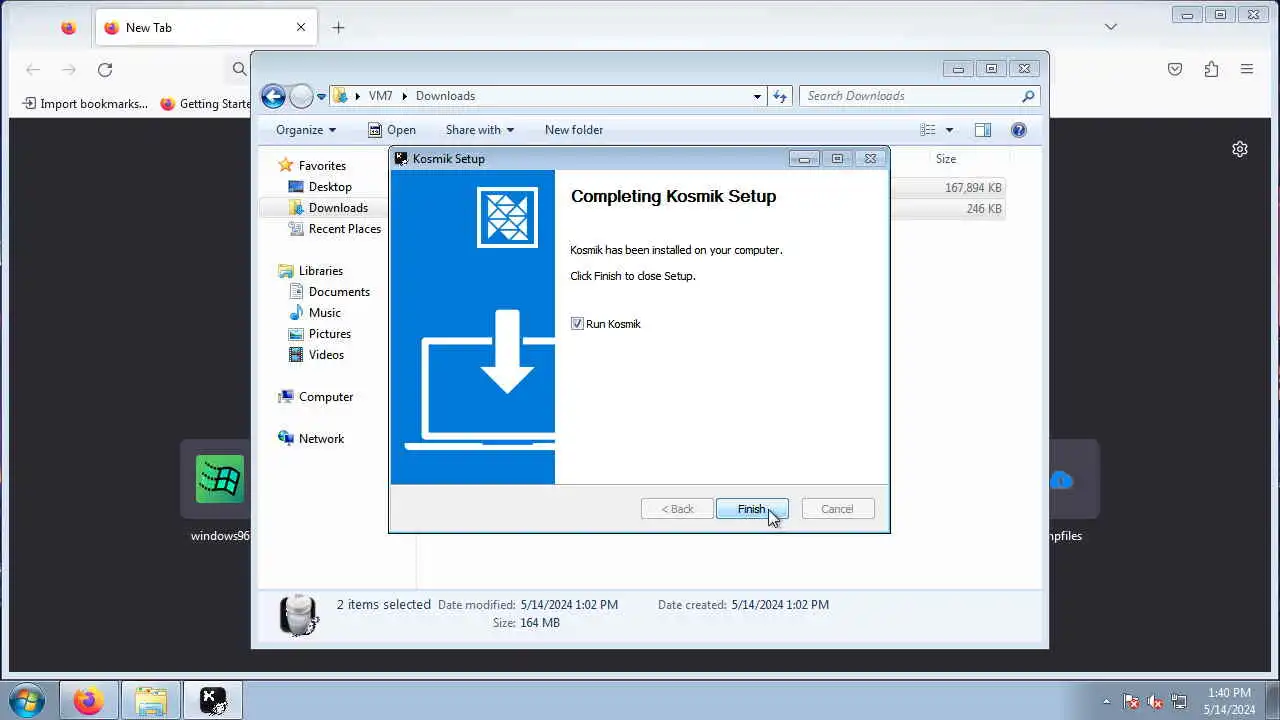Click Firefox in the taskbar
The image size is (1280, 720).
[88, 701]
